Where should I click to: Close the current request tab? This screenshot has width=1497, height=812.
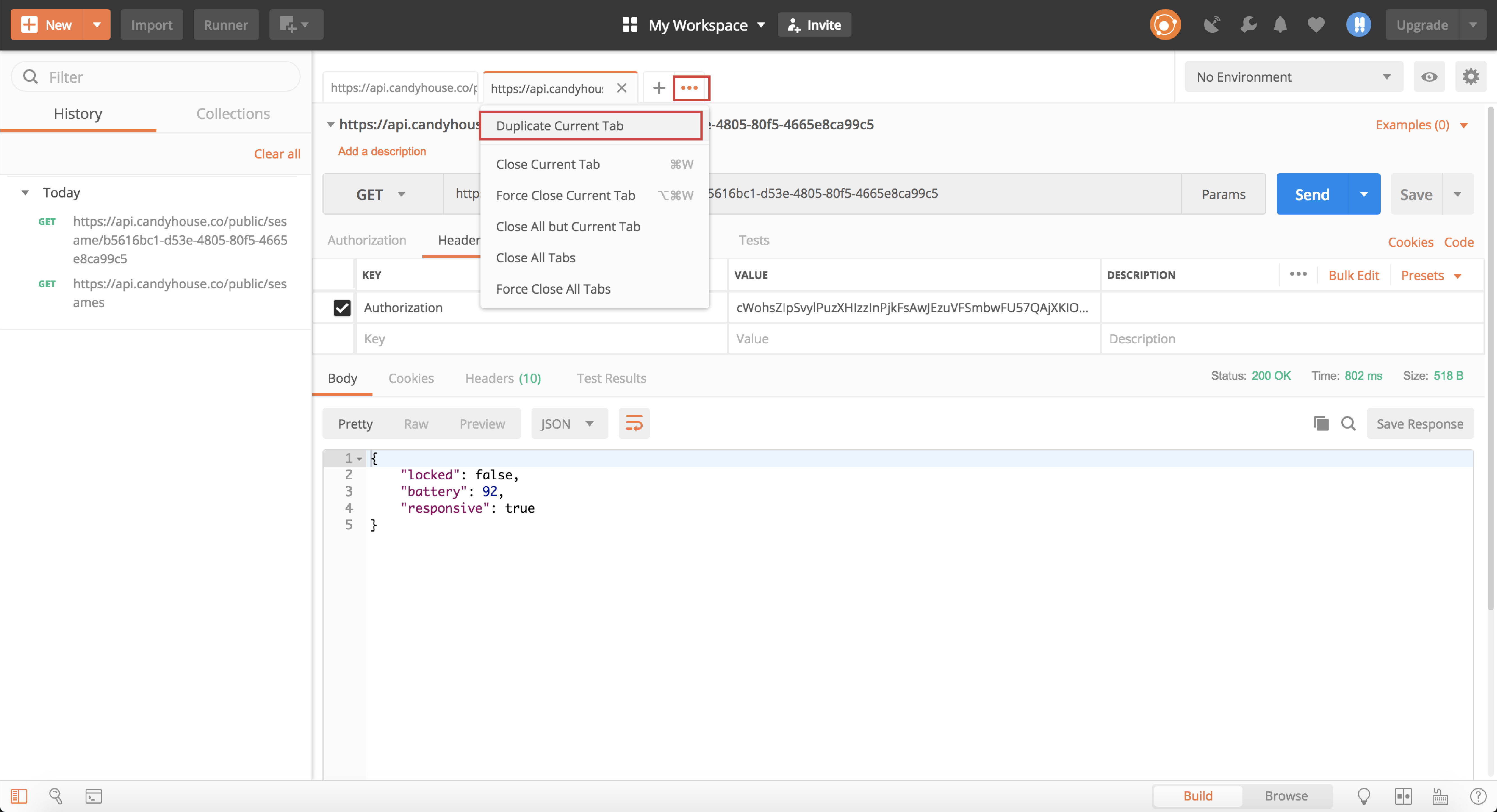[621, 88]
